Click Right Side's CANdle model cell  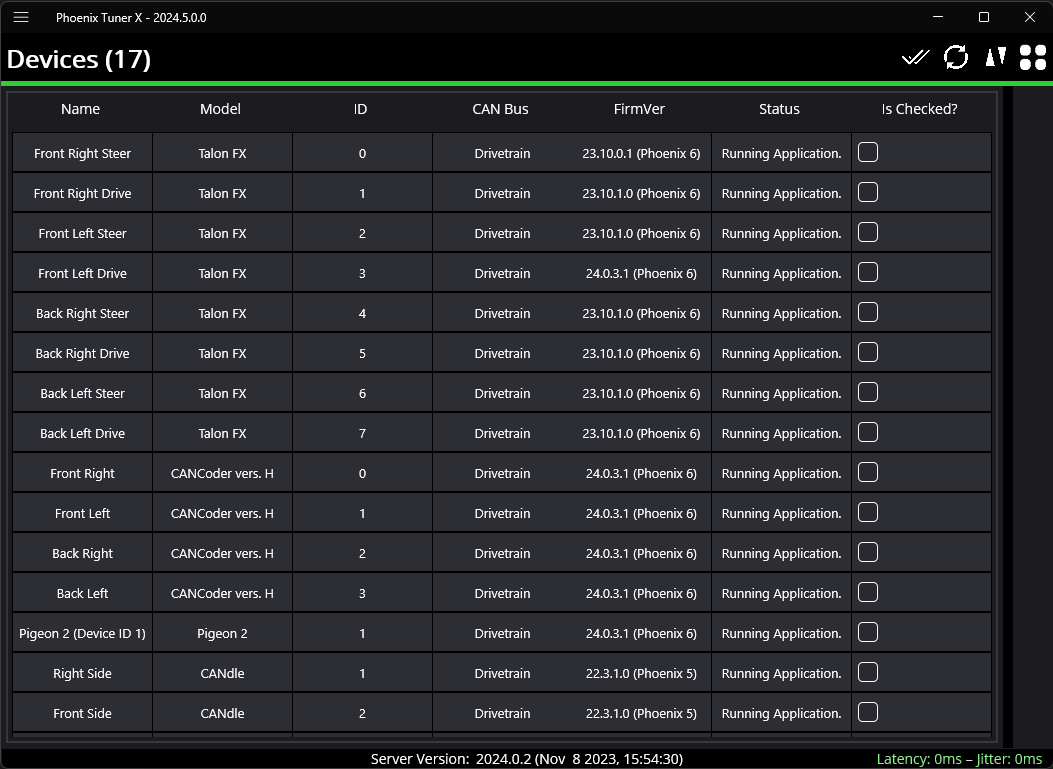[x=222, y=673]
